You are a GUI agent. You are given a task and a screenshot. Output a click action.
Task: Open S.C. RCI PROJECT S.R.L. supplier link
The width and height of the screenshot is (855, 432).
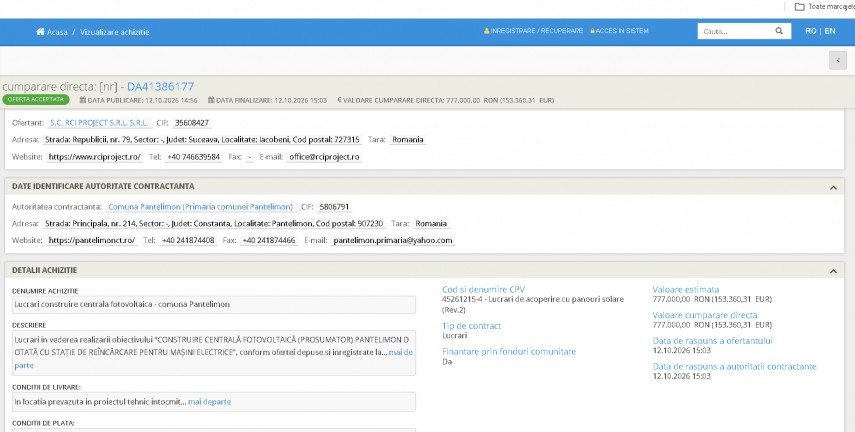click(x=99, y=123)
